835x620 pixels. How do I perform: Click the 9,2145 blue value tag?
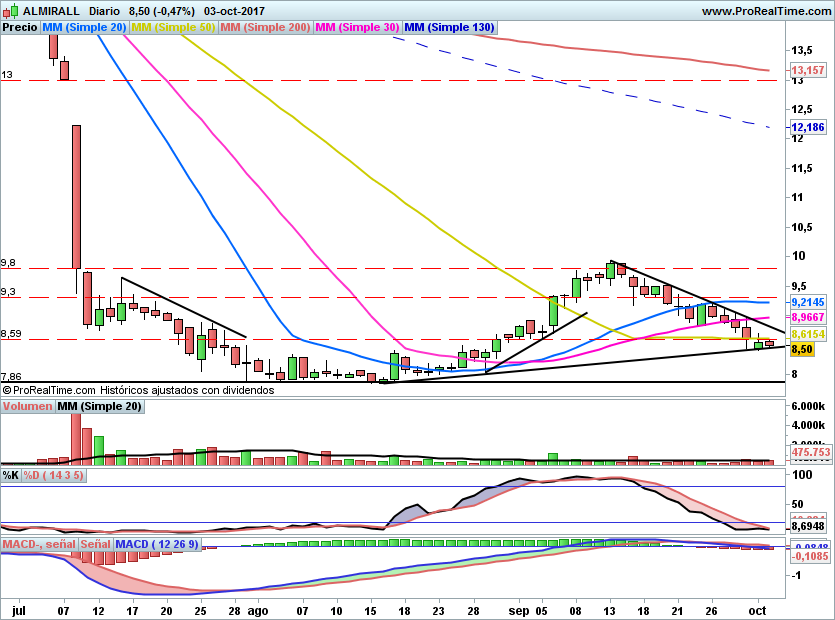coord(807,302)
